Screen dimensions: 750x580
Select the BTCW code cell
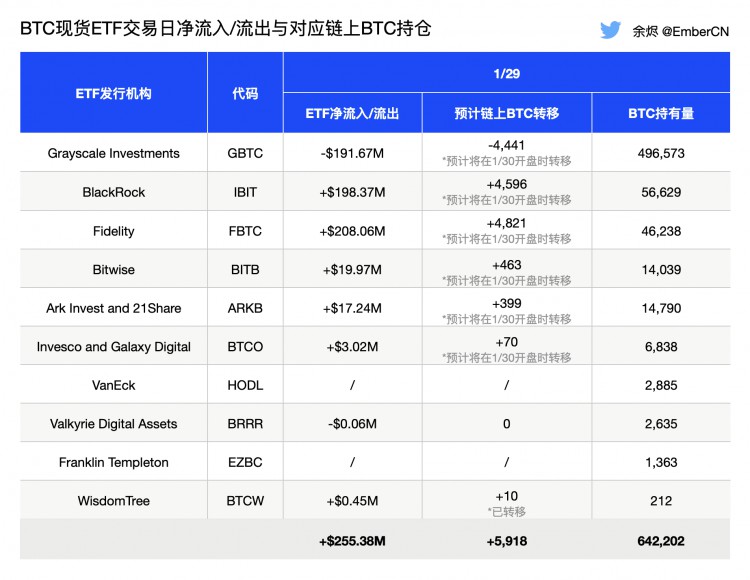click(x=245, y=501)
